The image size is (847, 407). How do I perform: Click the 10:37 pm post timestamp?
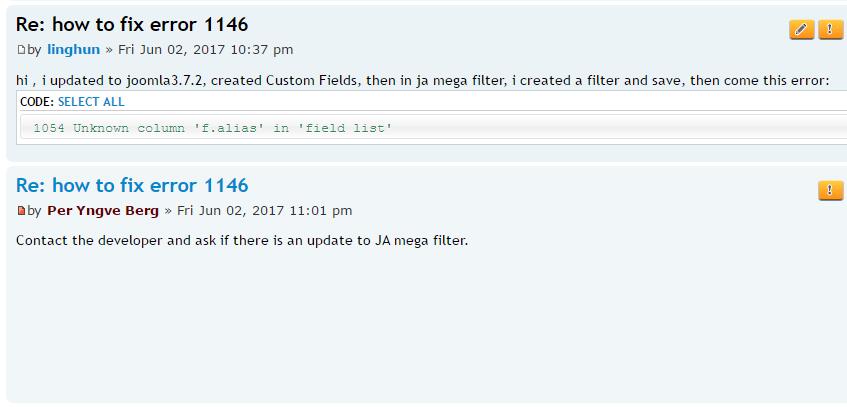205,49
